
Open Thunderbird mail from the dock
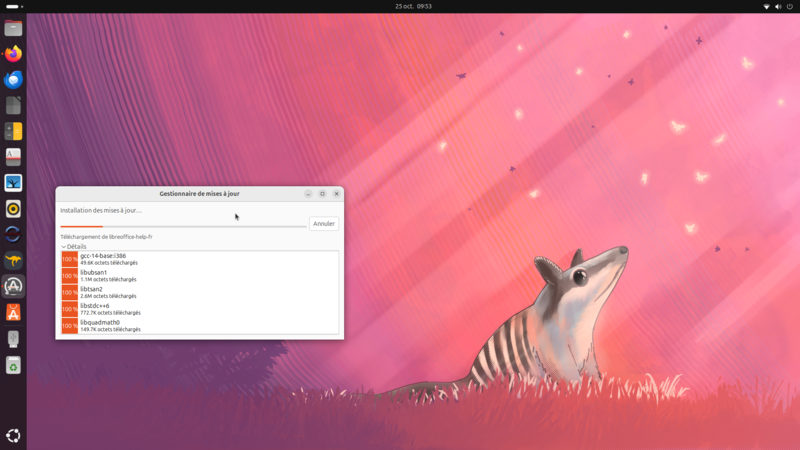(13, 80)
